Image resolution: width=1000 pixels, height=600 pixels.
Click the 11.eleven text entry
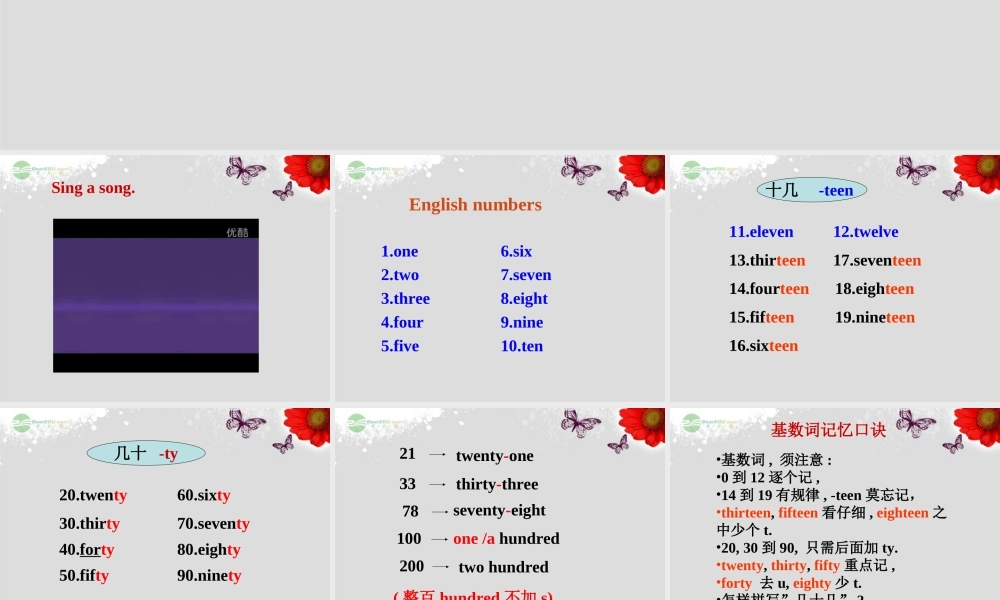point(761,231)
